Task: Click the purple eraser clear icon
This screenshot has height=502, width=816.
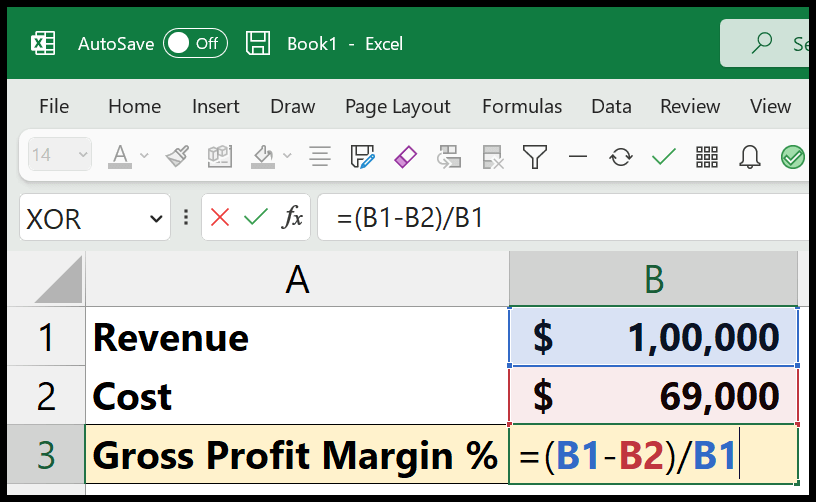Action: click(405, 157)
